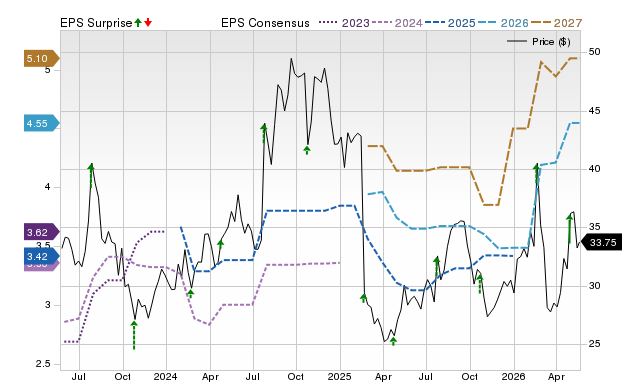Click the 45 label on the price axis
Screen dimensions: 640x382
click(x=594, y=111)
